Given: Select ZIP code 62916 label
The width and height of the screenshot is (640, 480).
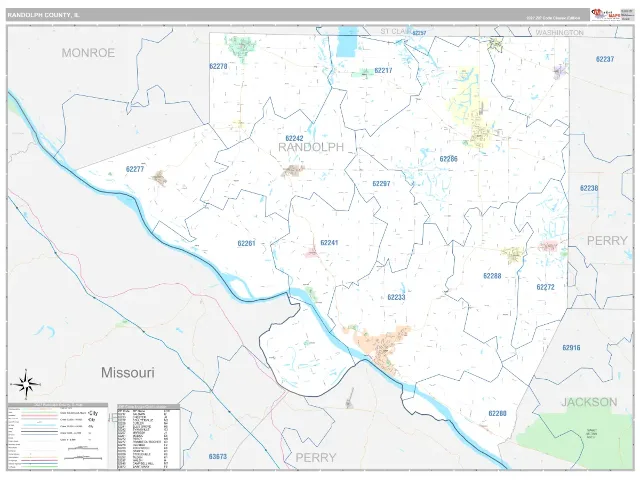Looking at the screenshot, I should coord(571,348).
